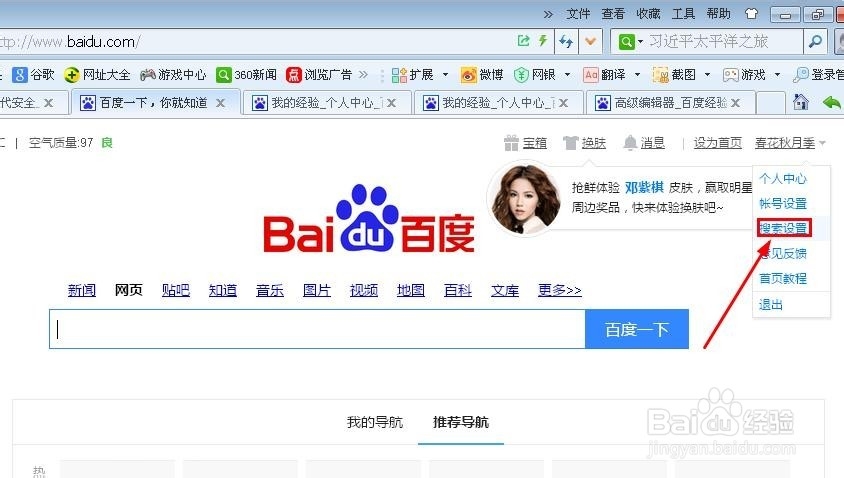Click the green lightning speed mode icon

[x=543, y=41]
